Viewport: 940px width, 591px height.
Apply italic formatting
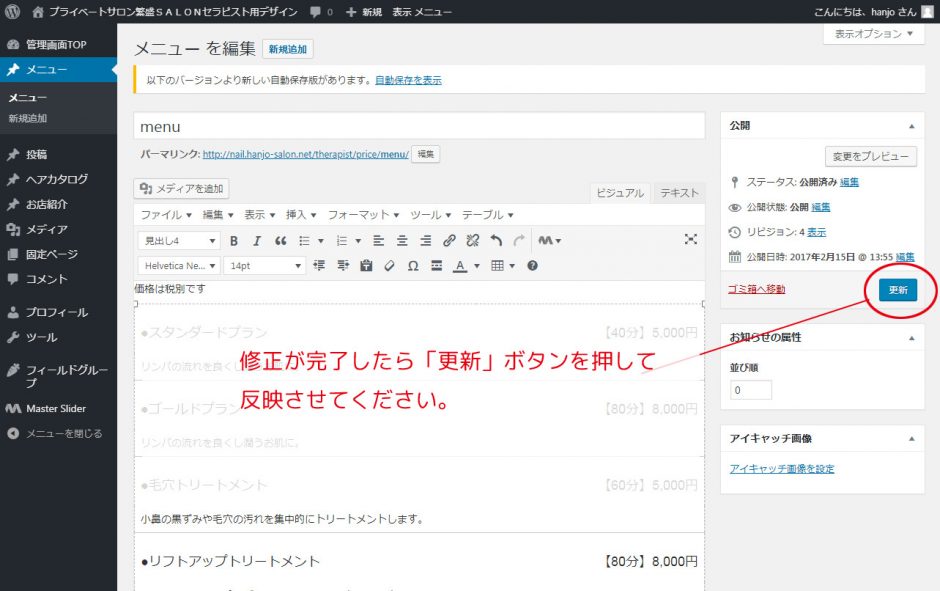(x=257, y=241)
